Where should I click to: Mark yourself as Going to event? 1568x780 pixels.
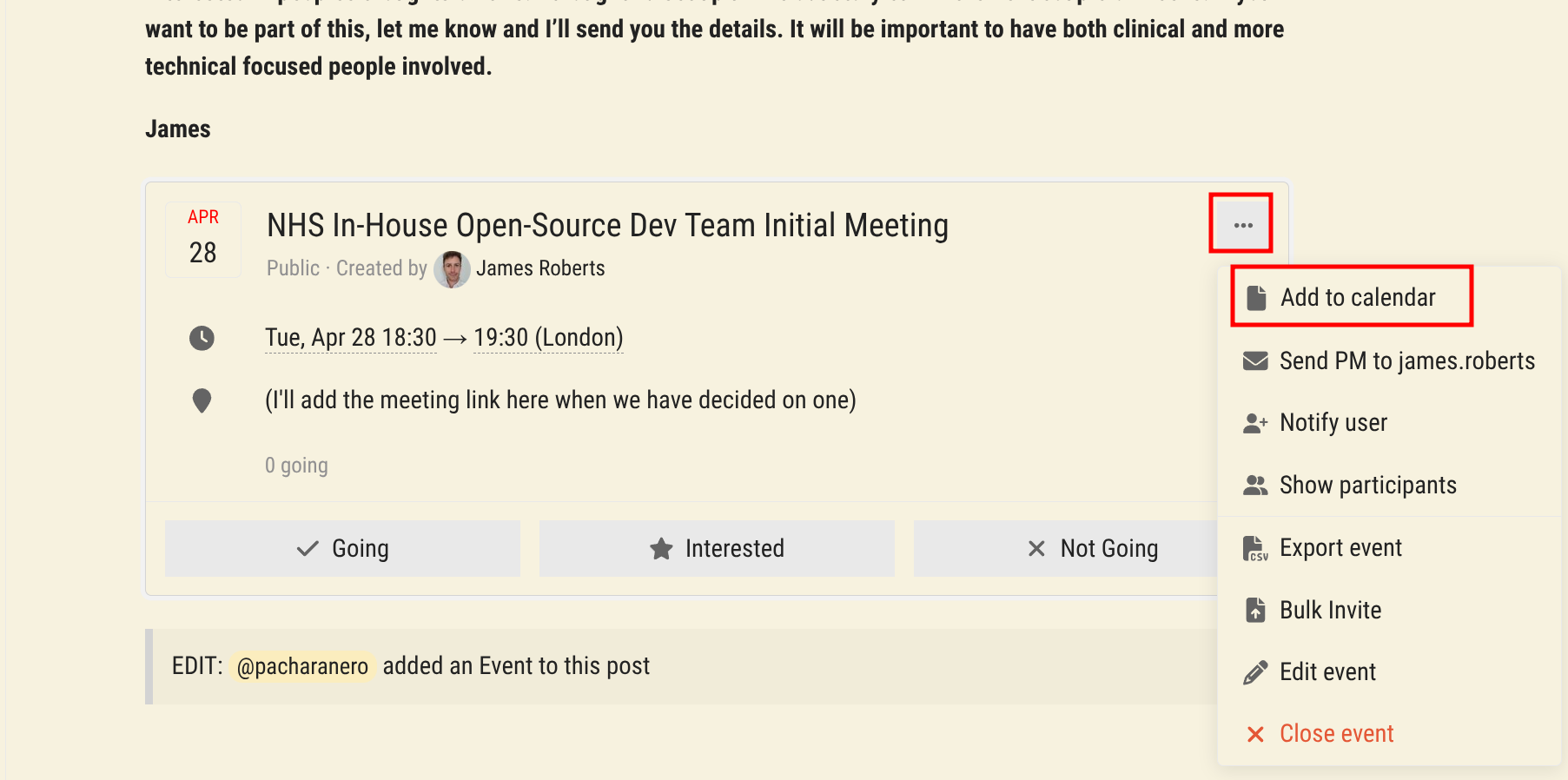pyautogui.click(x=342, y=549)
